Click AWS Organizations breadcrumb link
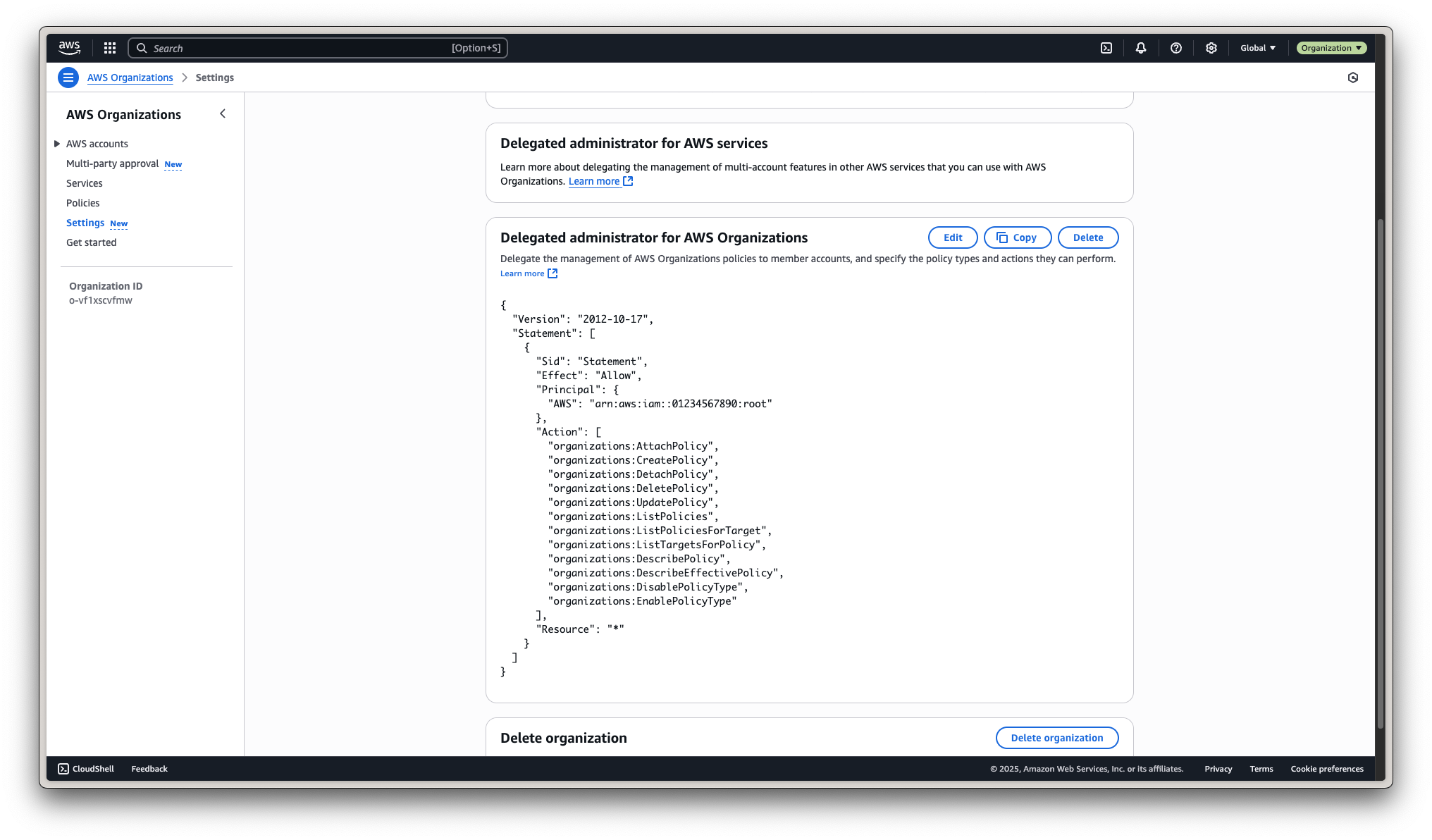 (x=130, y=78)
